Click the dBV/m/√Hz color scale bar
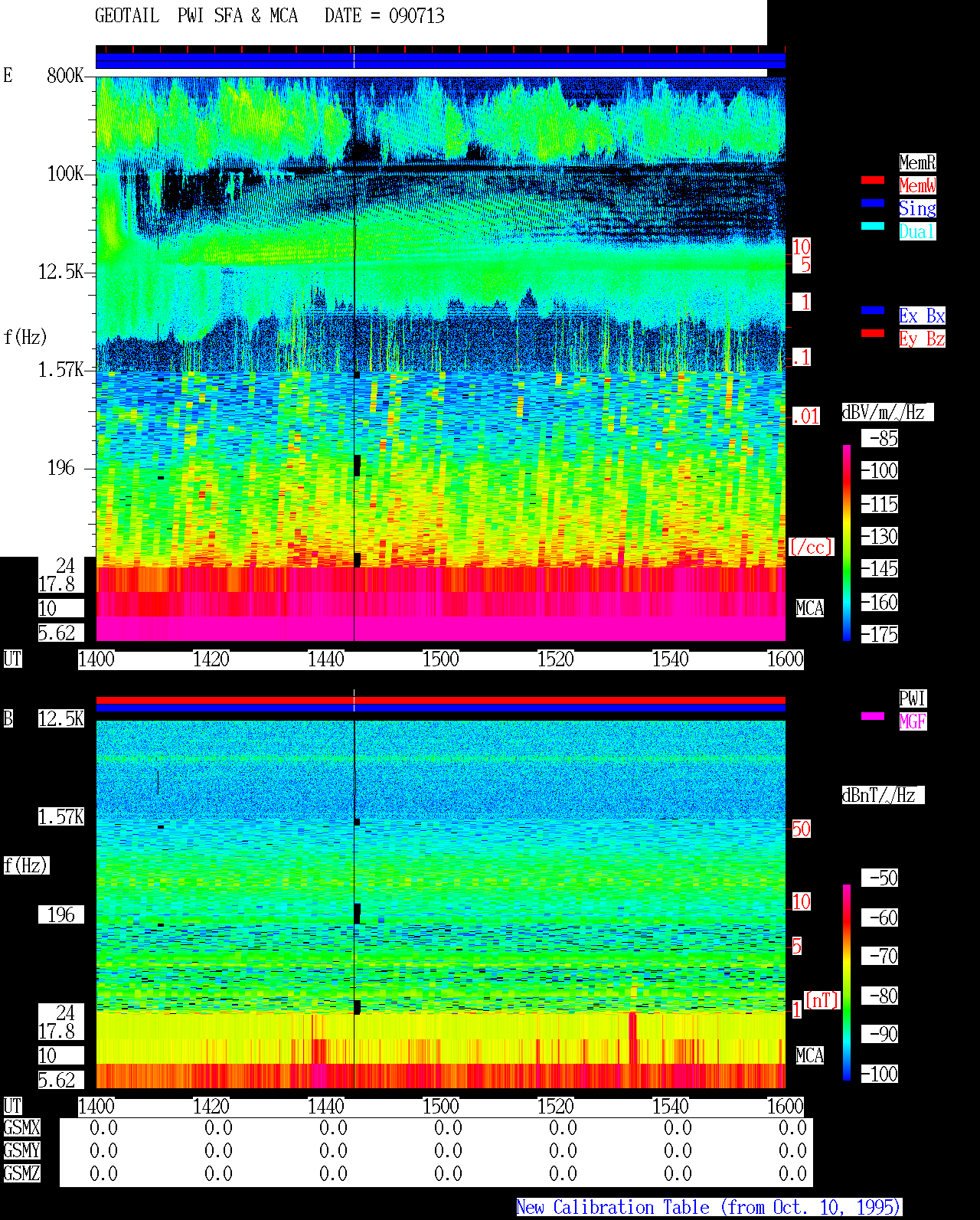The width and height of the screenshot is (980, 1220). pyautogui.click(x=847, y=542)
